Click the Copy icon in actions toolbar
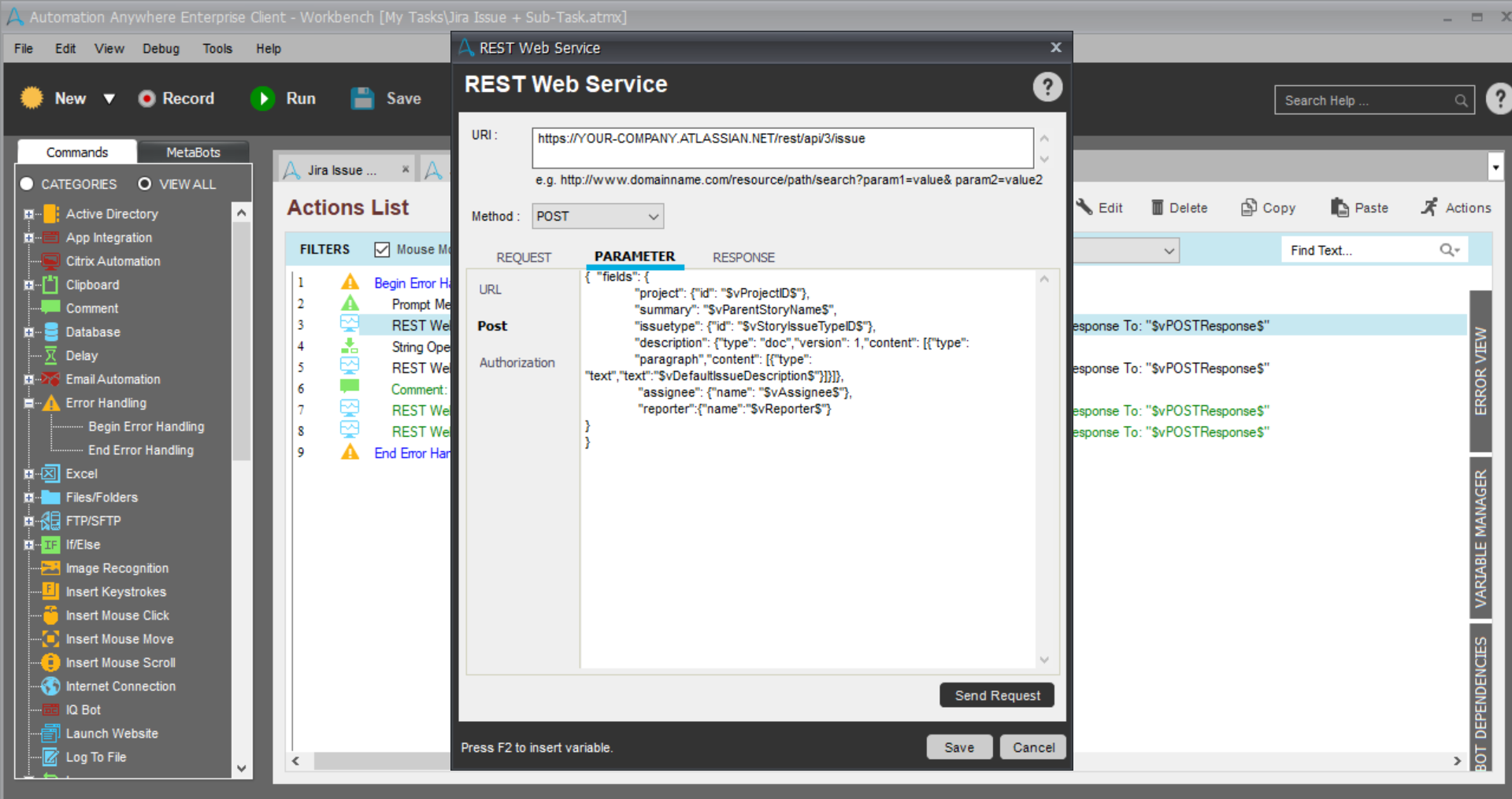The height and width of the screenshot is (799, 1512). tap(1248, 208)
